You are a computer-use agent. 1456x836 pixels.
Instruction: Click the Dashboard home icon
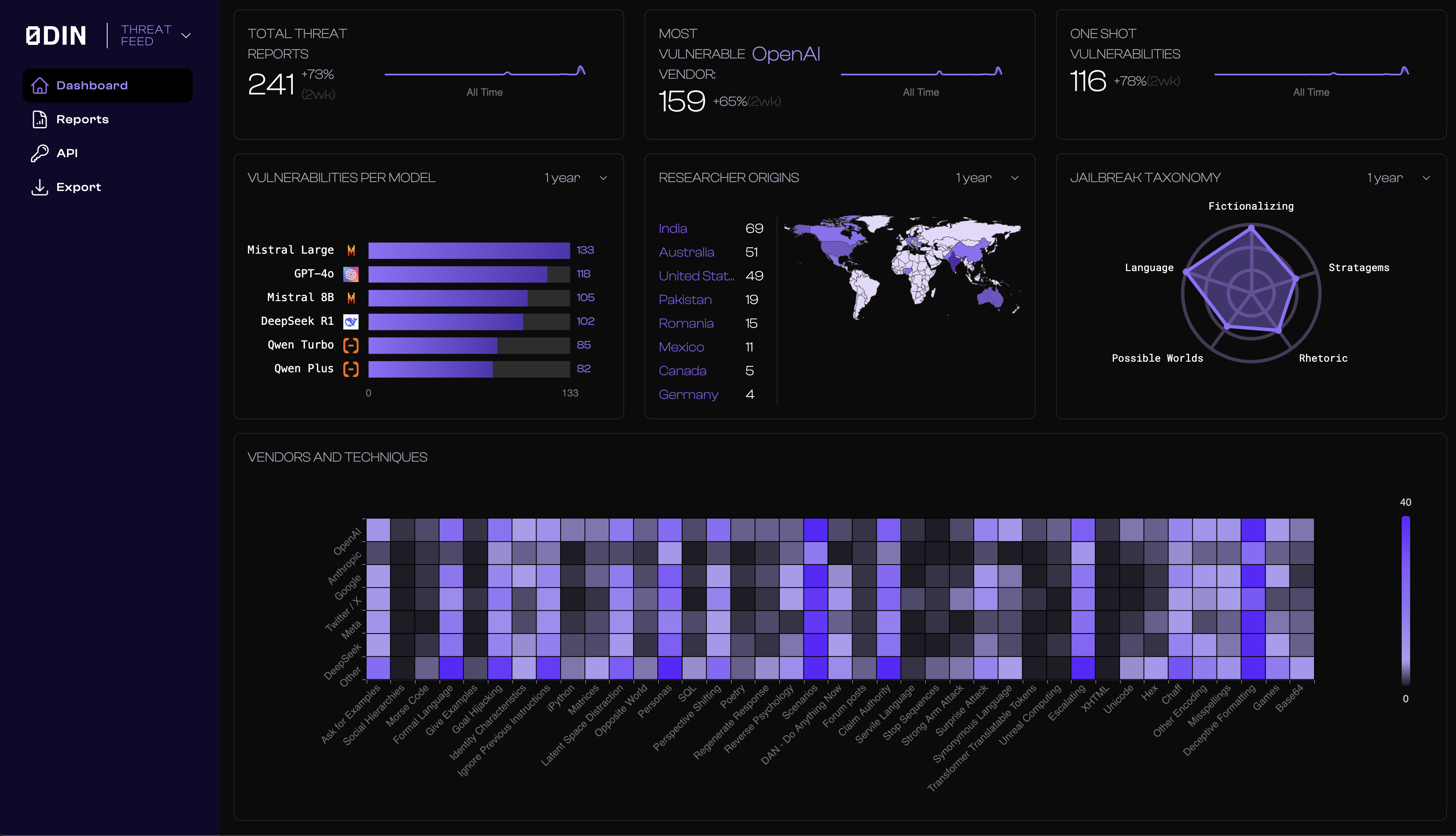40,86
